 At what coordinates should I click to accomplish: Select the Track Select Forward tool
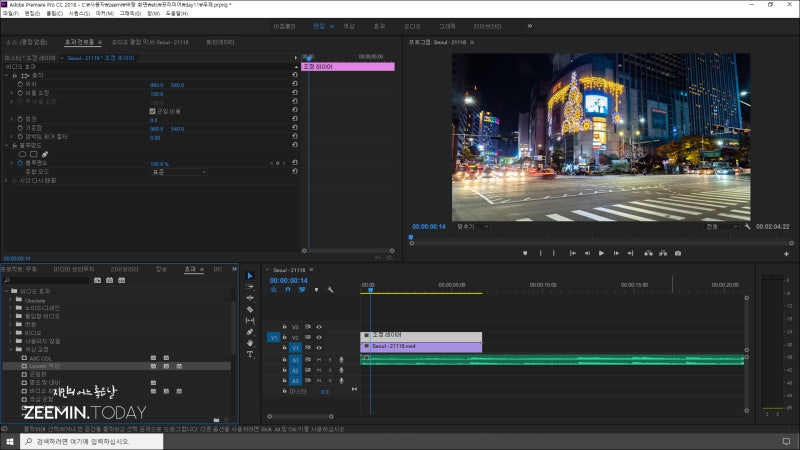coord(250,287)
